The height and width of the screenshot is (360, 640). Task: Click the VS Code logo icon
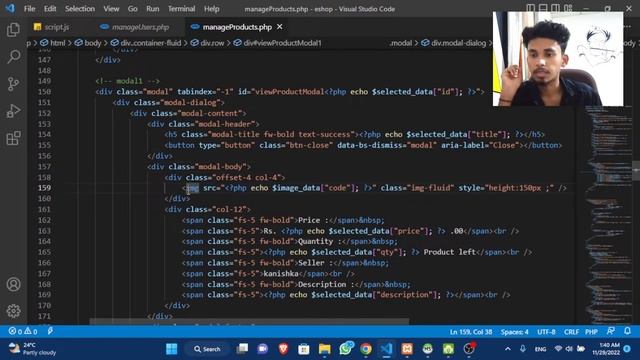(x=10, y=9)
